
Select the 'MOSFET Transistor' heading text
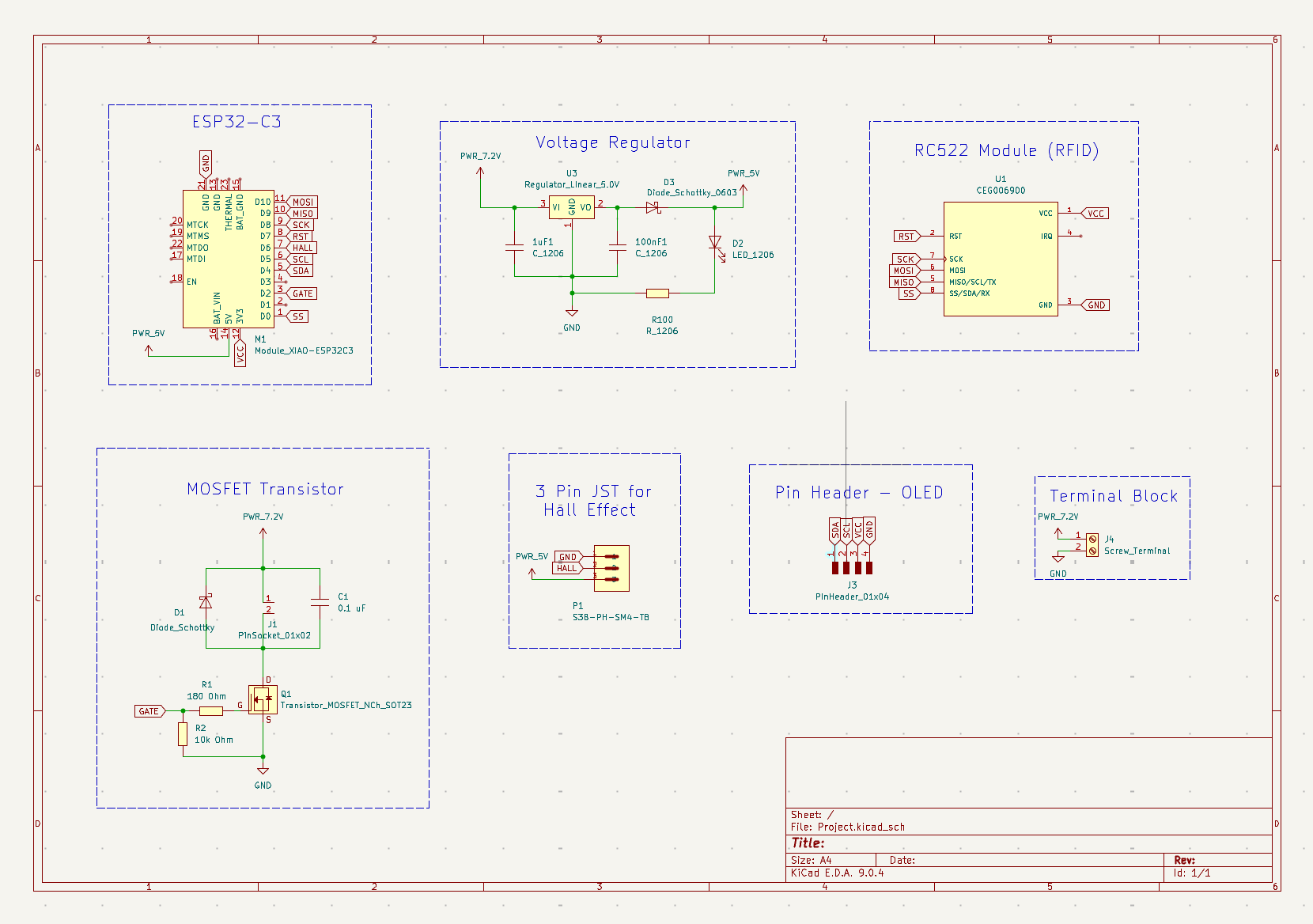click(266, 489)
